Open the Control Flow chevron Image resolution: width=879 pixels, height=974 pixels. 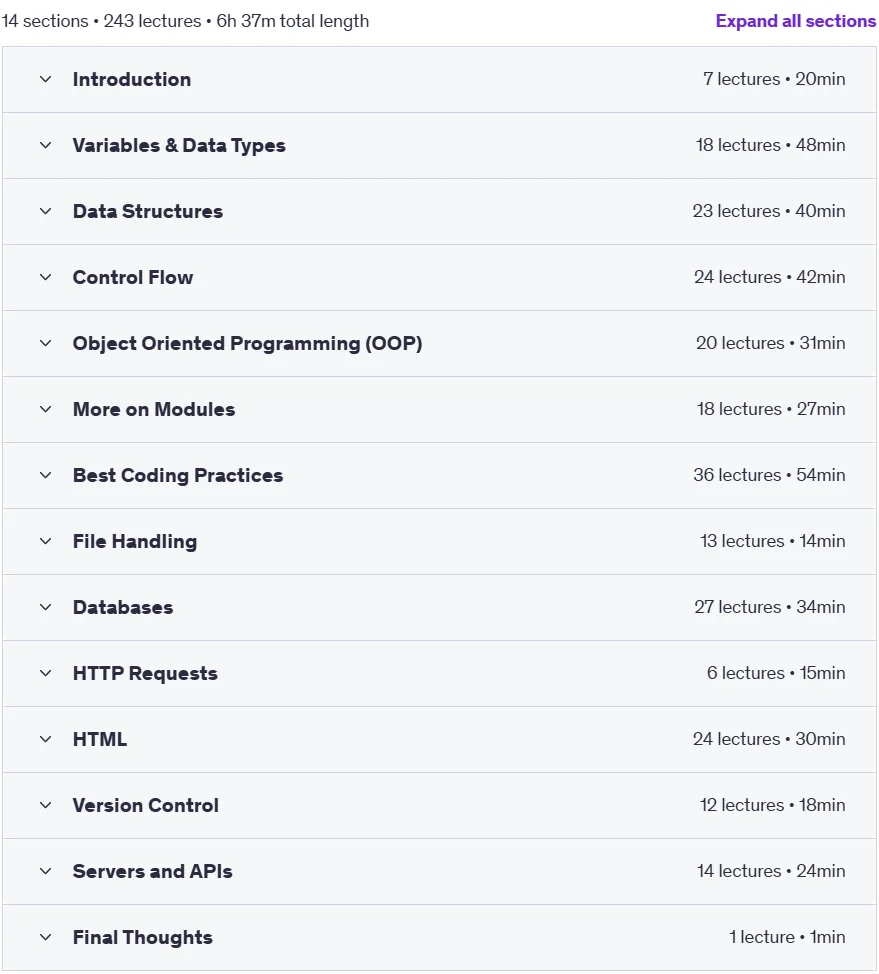coord(45,277)
